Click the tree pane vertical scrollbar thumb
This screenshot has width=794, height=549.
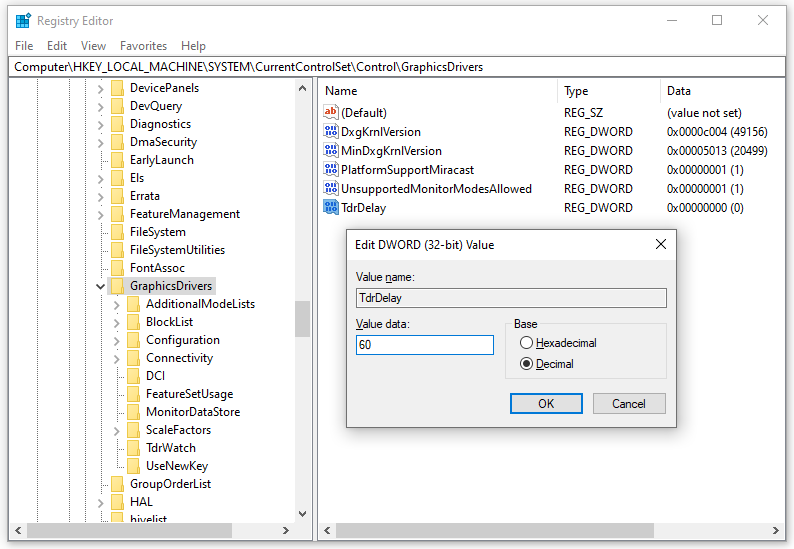303,319
